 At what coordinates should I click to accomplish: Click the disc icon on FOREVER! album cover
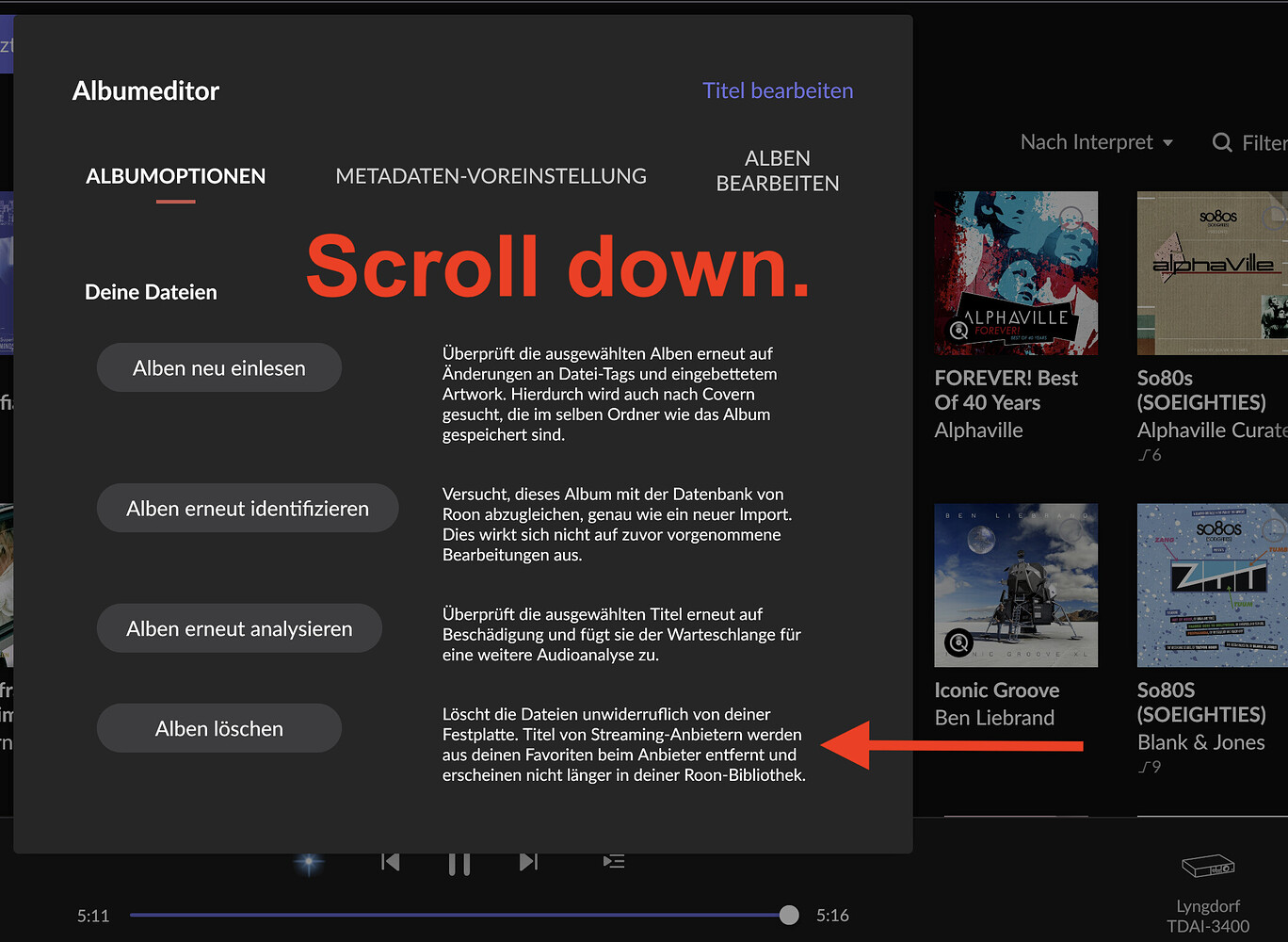click(x=958, y=331)
